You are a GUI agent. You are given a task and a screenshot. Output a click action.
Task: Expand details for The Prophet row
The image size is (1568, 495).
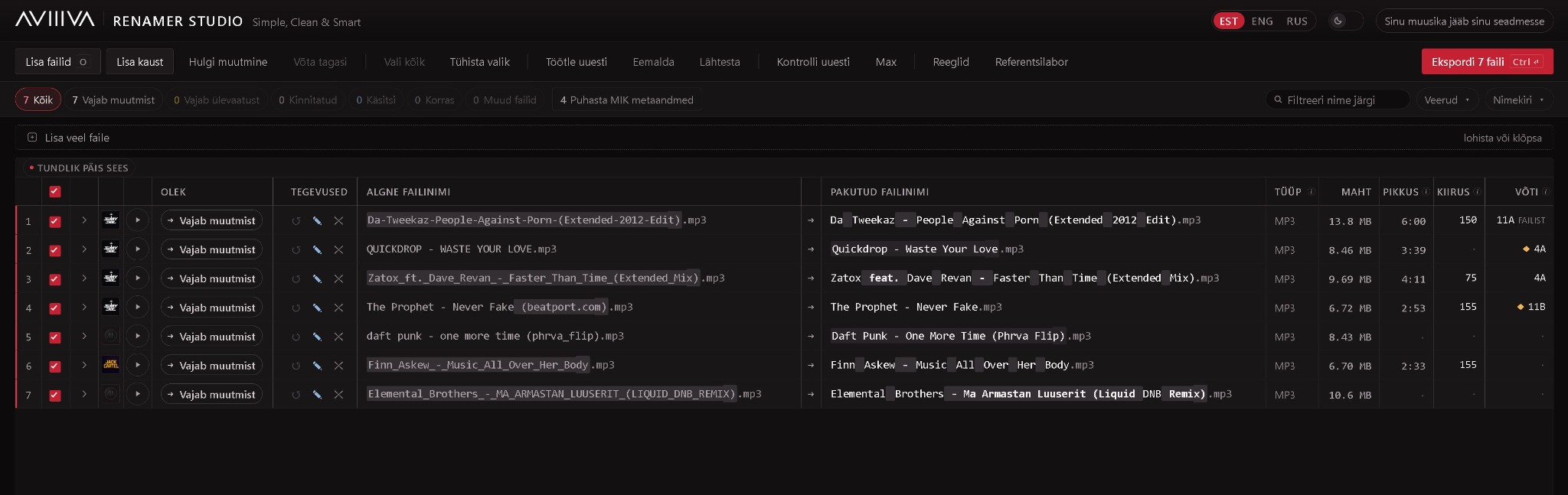tap(84, 308)
